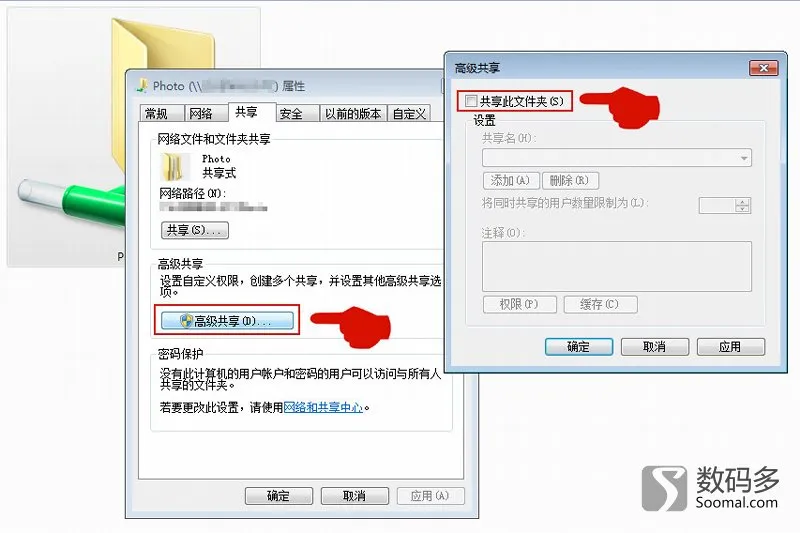Click 确定 in the Photo properties window
This screenshot has height=533, width=800.
[279, 496]
